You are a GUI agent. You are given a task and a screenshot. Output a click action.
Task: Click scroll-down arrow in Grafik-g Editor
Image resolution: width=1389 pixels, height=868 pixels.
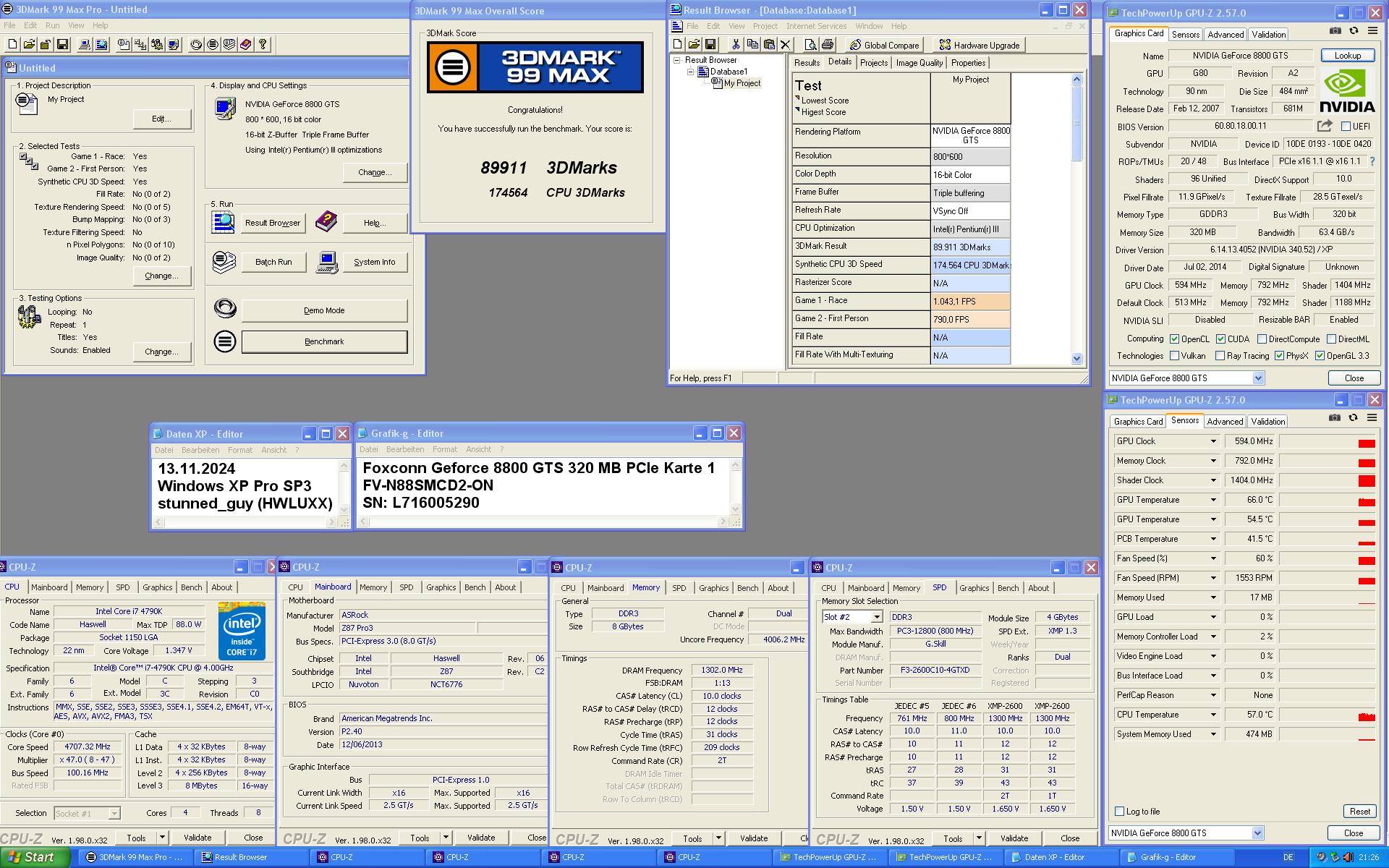click(735, 509)
